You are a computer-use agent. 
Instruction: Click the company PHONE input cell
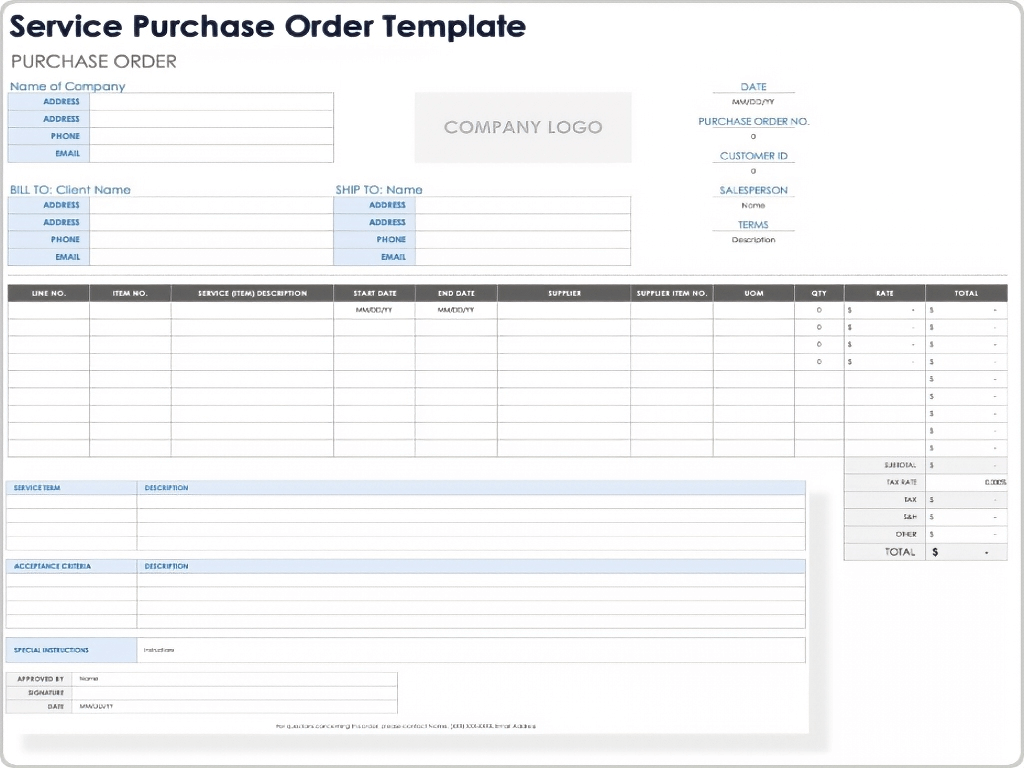pos(211,136)
